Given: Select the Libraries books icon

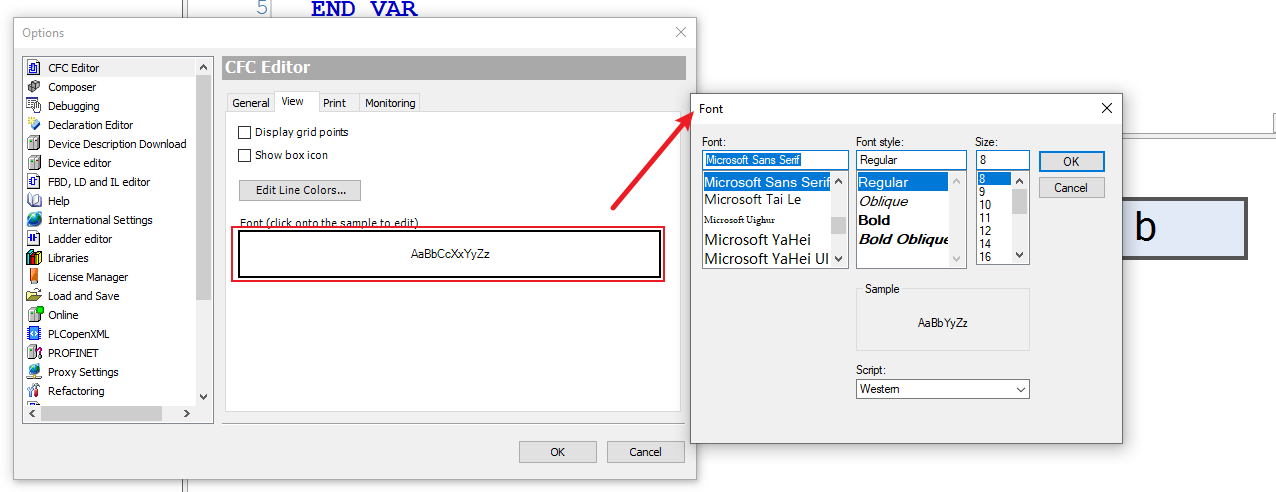Looking at the screenshot, I should [x=34, y=258].
